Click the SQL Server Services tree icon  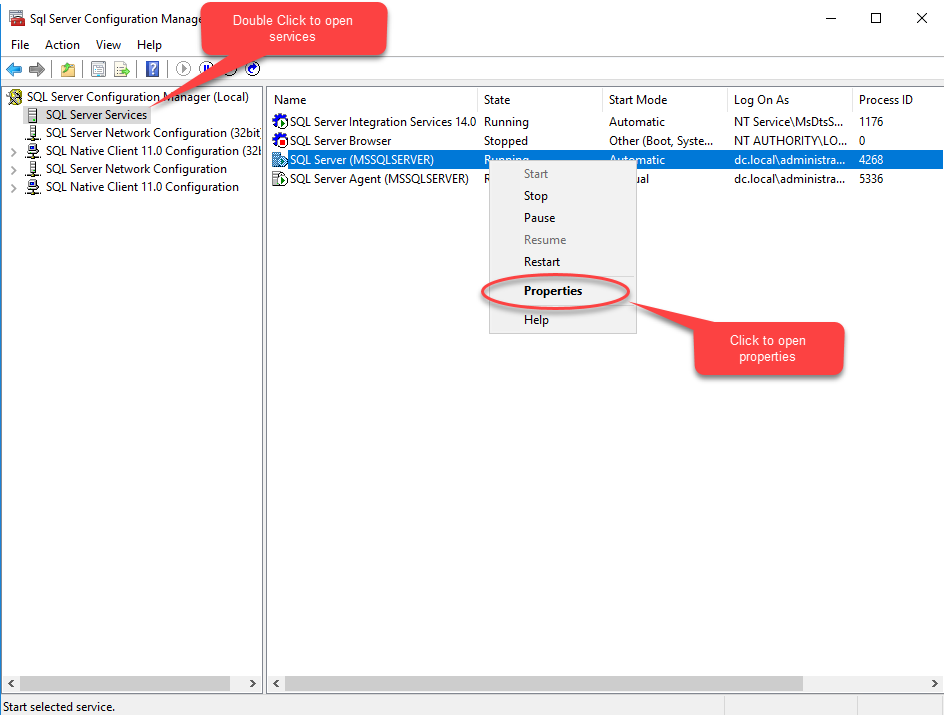click(x=33, y=115)
